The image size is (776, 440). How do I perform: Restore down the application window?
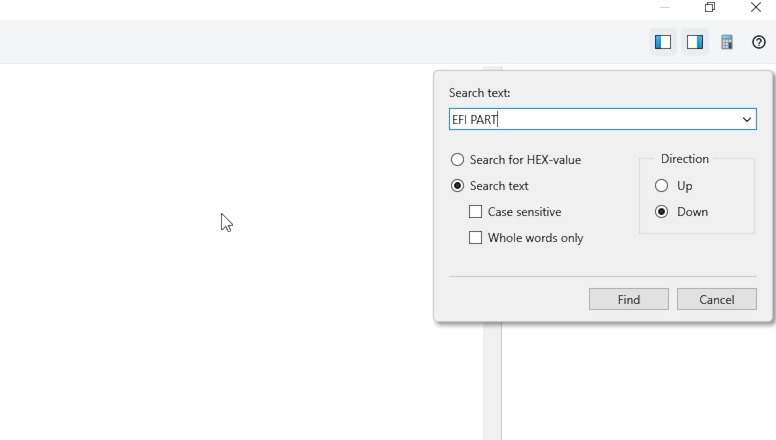point(710,7)
